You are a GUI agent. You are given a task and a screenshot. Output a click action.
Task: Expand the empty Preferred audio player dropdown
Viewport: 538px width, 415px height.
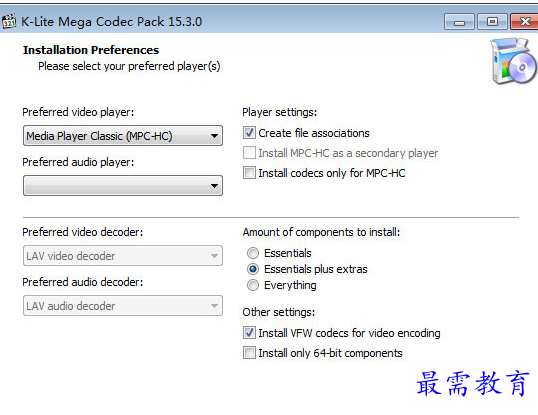(x=123, y=186)
